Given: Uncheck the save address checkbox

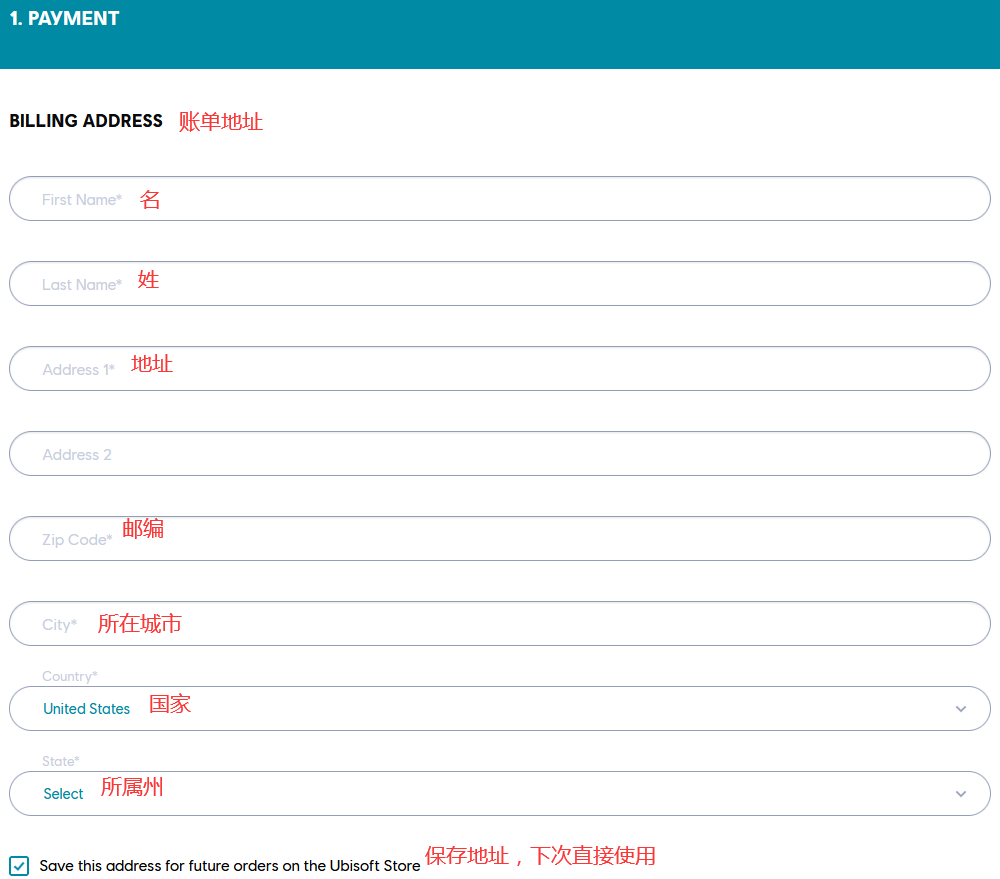Looking at the screenshot, I should (19, 866).
